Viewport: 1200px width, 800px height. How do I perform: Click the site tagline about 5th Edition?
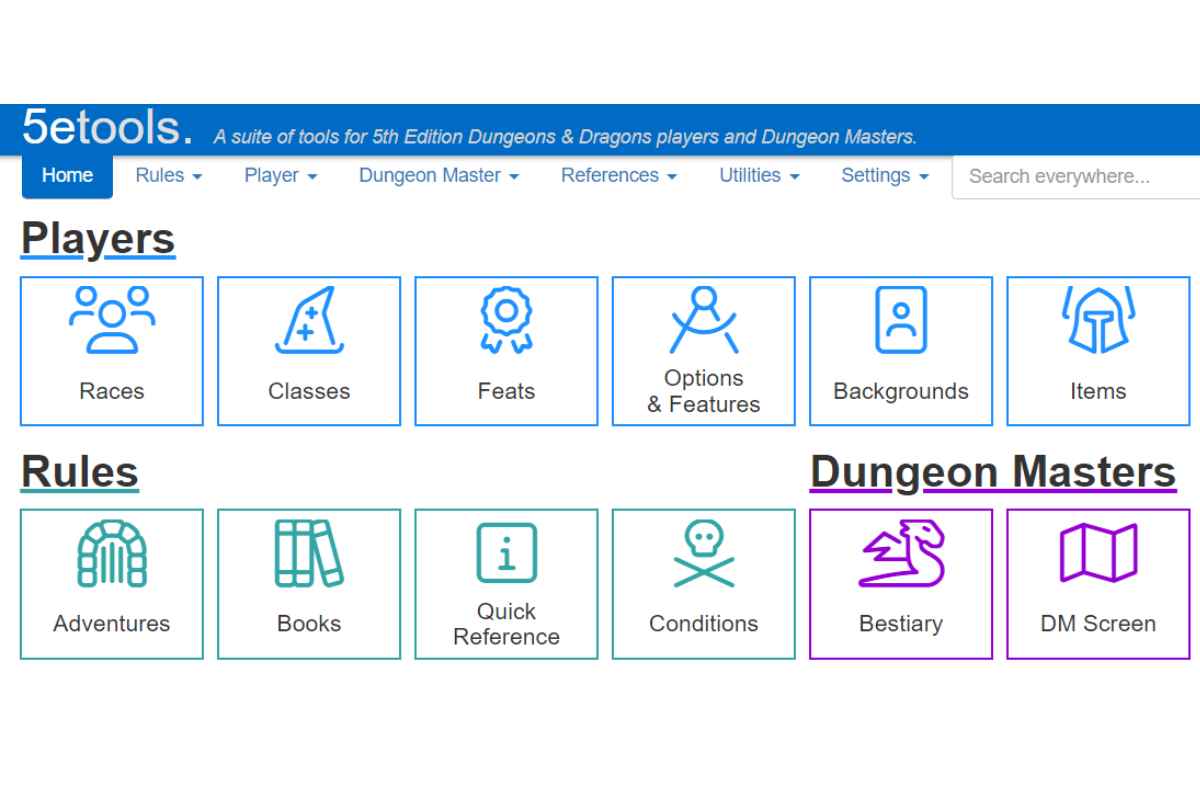click(x=565, y=137)
